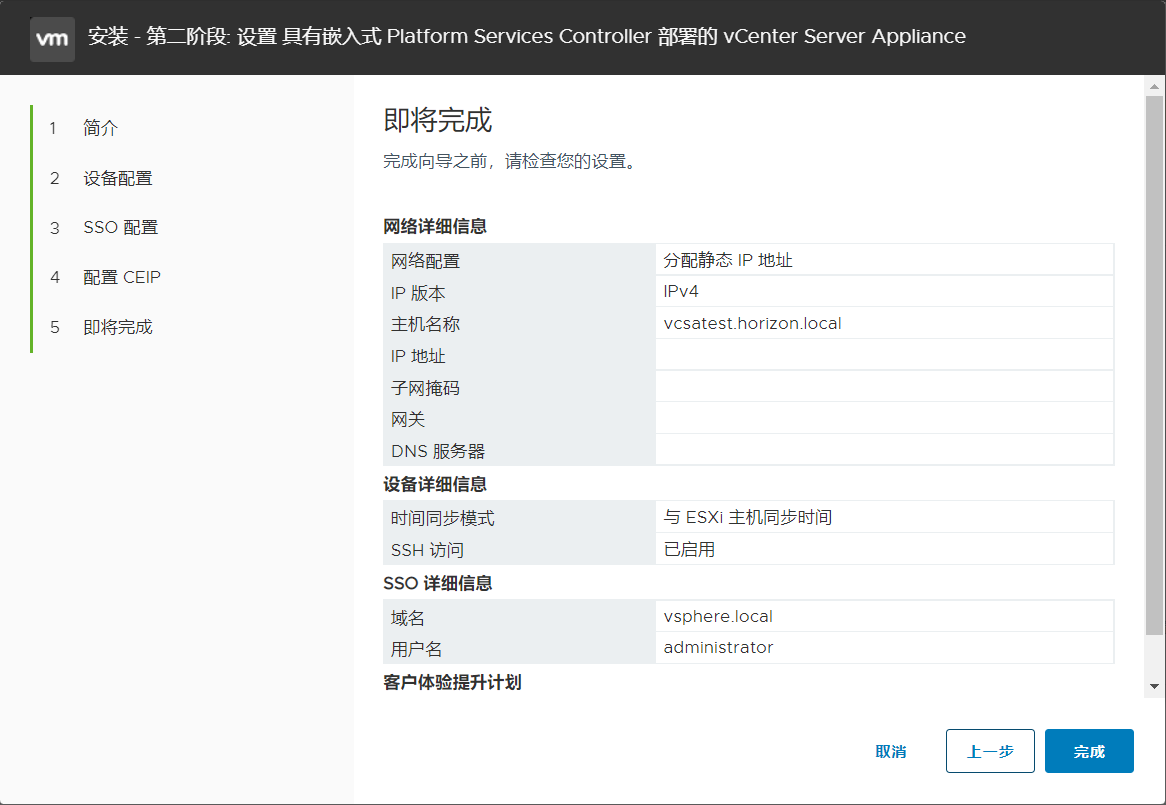Screen dimensions: 1166x805
Task: Click the vsphere.local domain value
Action: pos(716,616)
